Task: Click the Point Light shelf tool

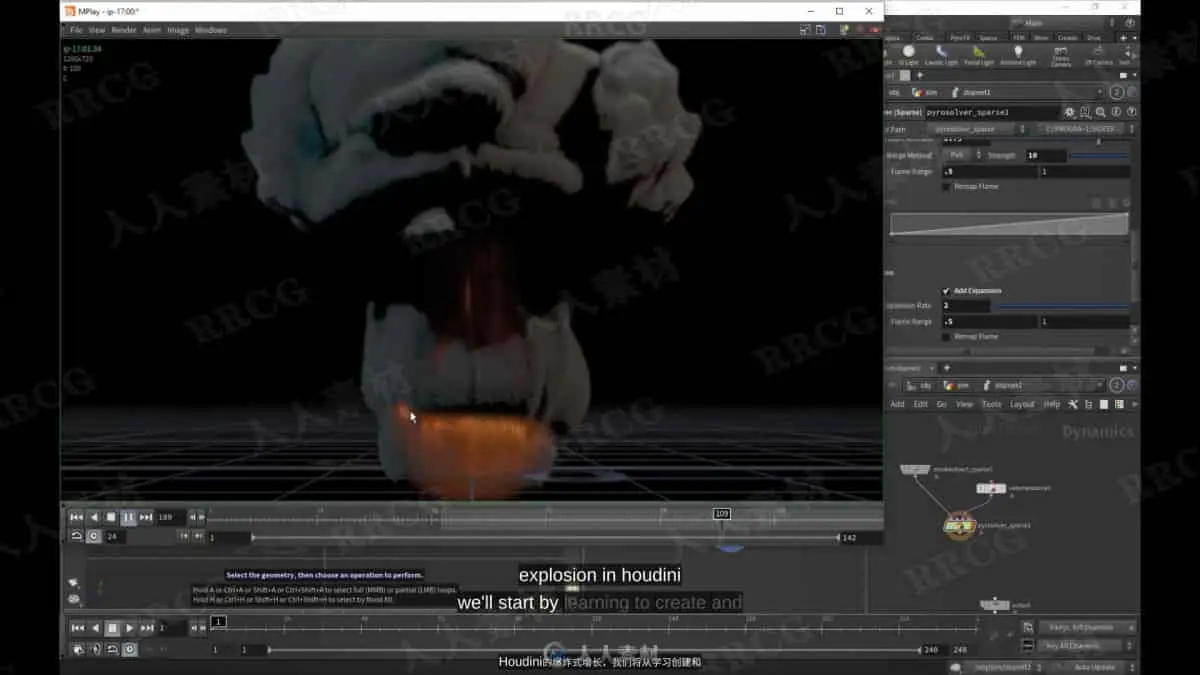Action: click(x=908, y=55)
